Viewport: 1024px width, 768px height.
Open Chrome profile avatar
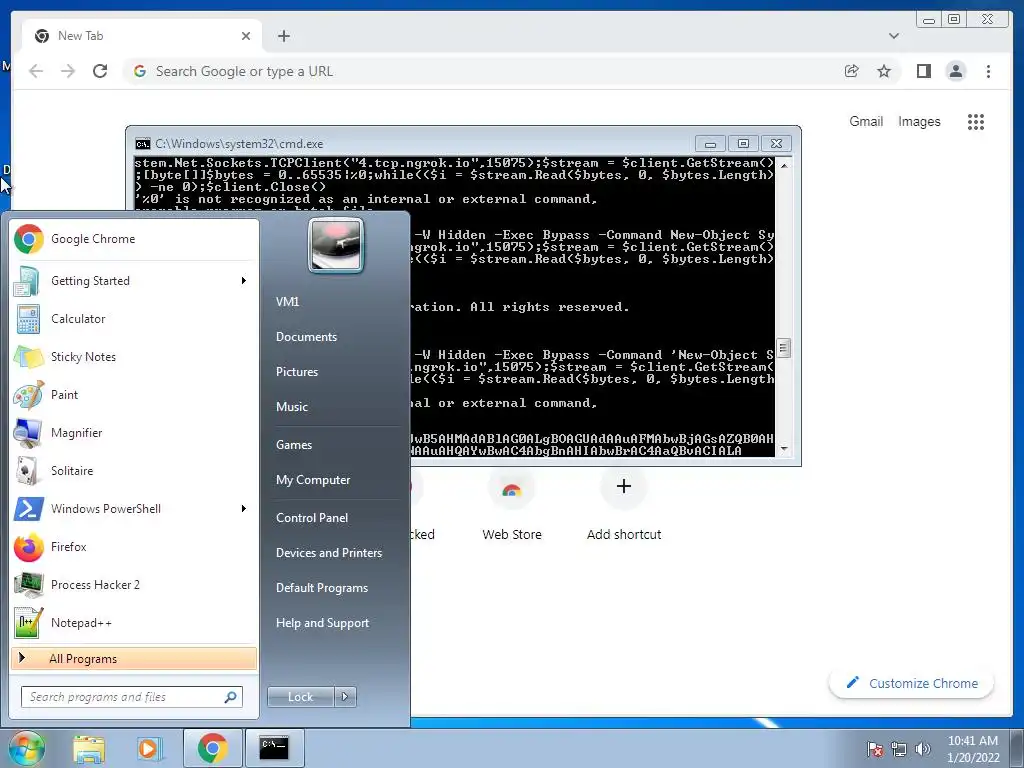(x=955, y=71)
